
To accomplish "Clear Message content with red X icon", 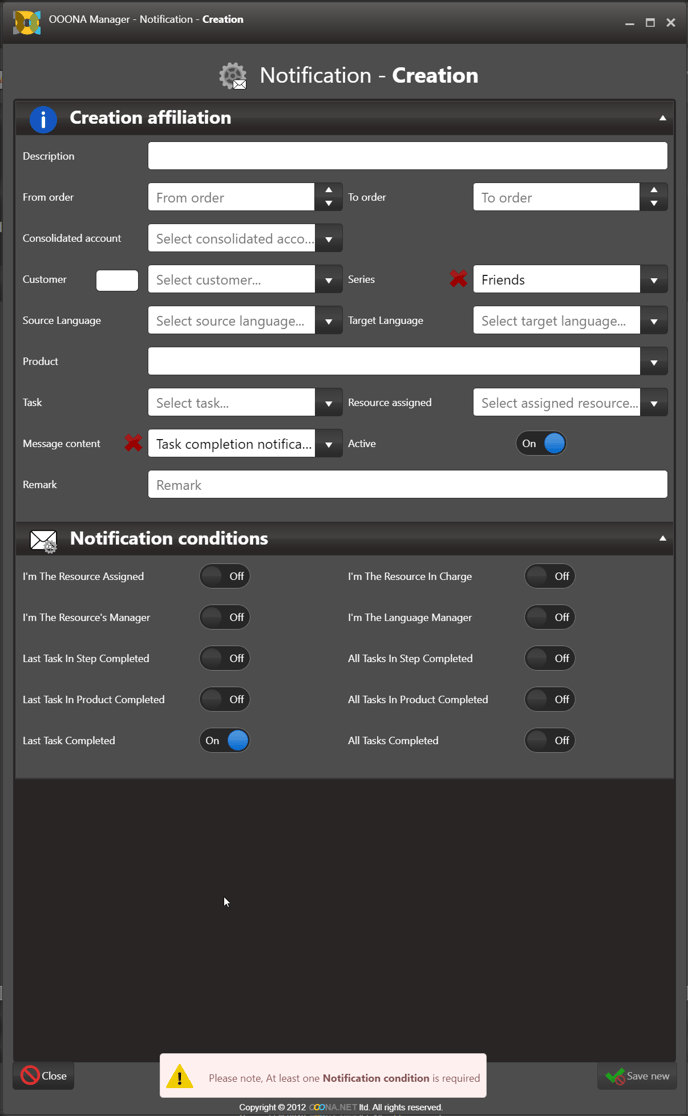I will [x=133, y=443].
